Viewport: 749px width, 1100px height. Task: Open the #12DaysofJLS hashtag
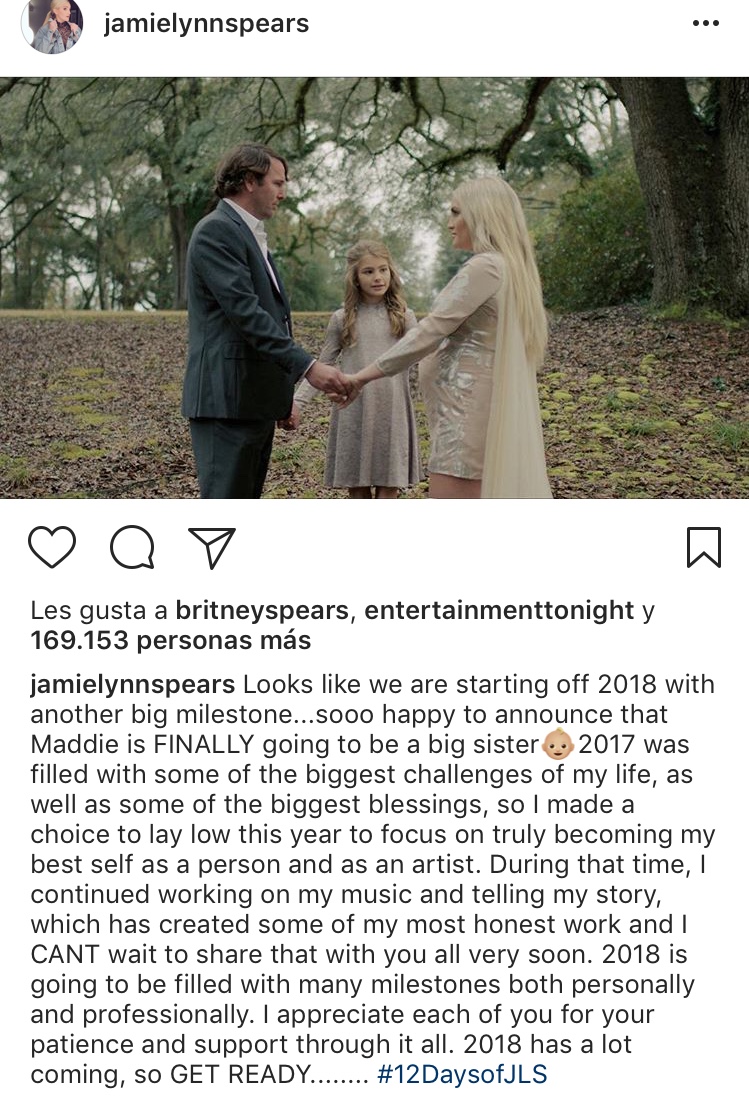coord(462,1076)
